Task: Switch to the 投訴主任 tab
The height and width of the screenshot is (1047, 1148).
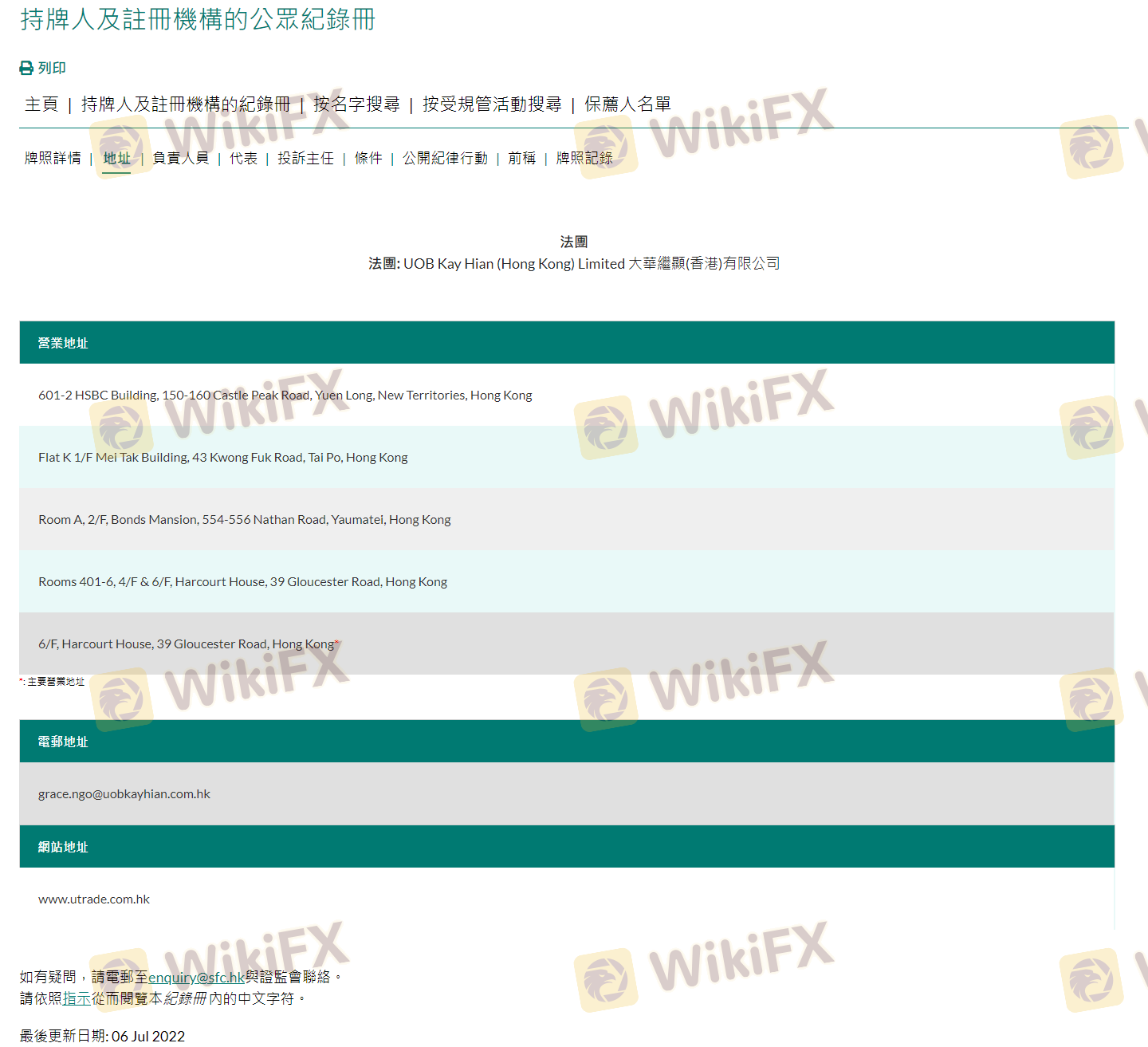Action: (305, 159)
